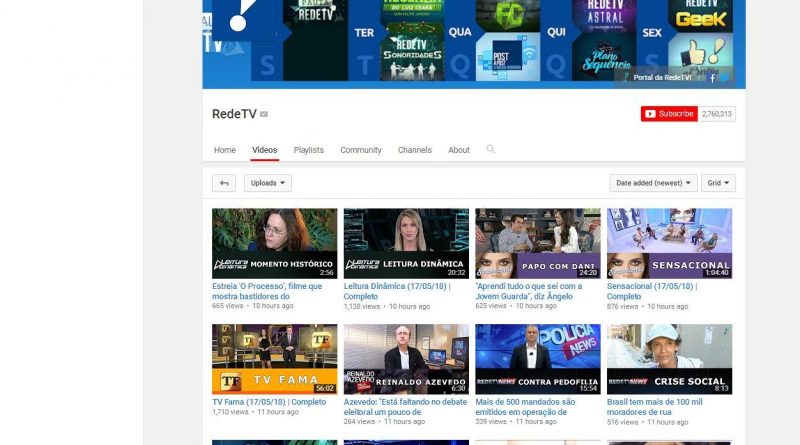The image size is (800, 445).
Task: Switch to the Playlists tab
Action: coord(308,150)
